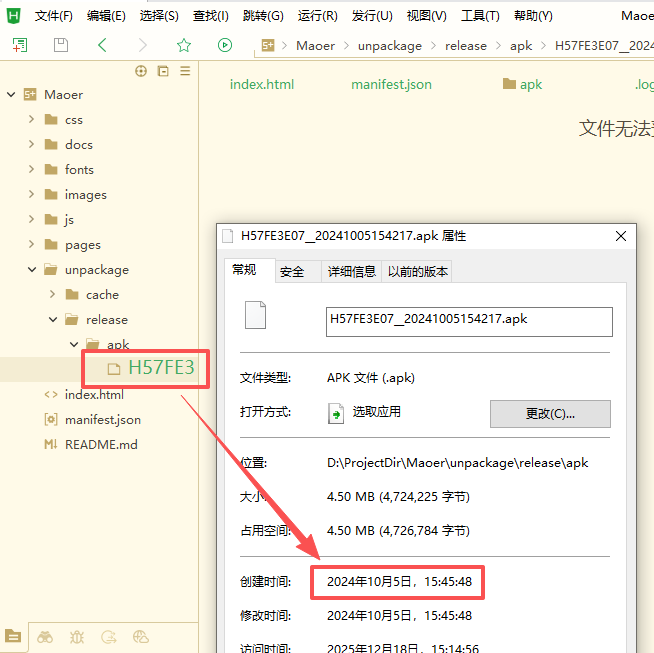Open manifest.json in the project tree
The image size is (654, 653).
103,420
